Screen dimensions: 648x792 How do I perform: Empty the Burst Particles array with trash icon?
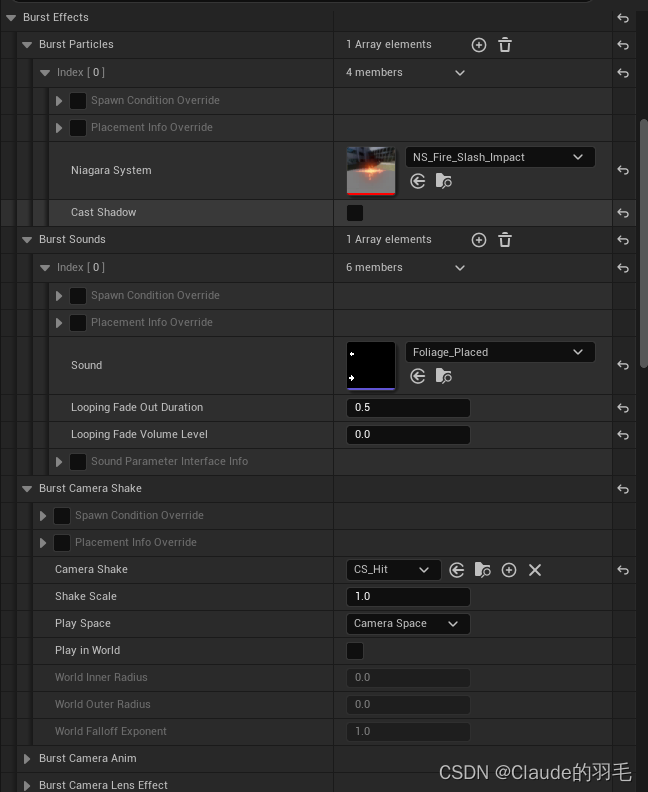[505, 45]
